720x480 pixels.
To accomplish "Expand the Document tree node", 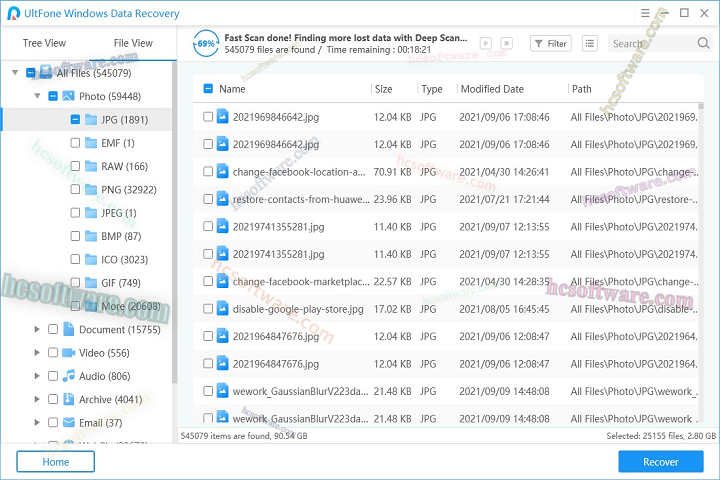I will [37, 329].
